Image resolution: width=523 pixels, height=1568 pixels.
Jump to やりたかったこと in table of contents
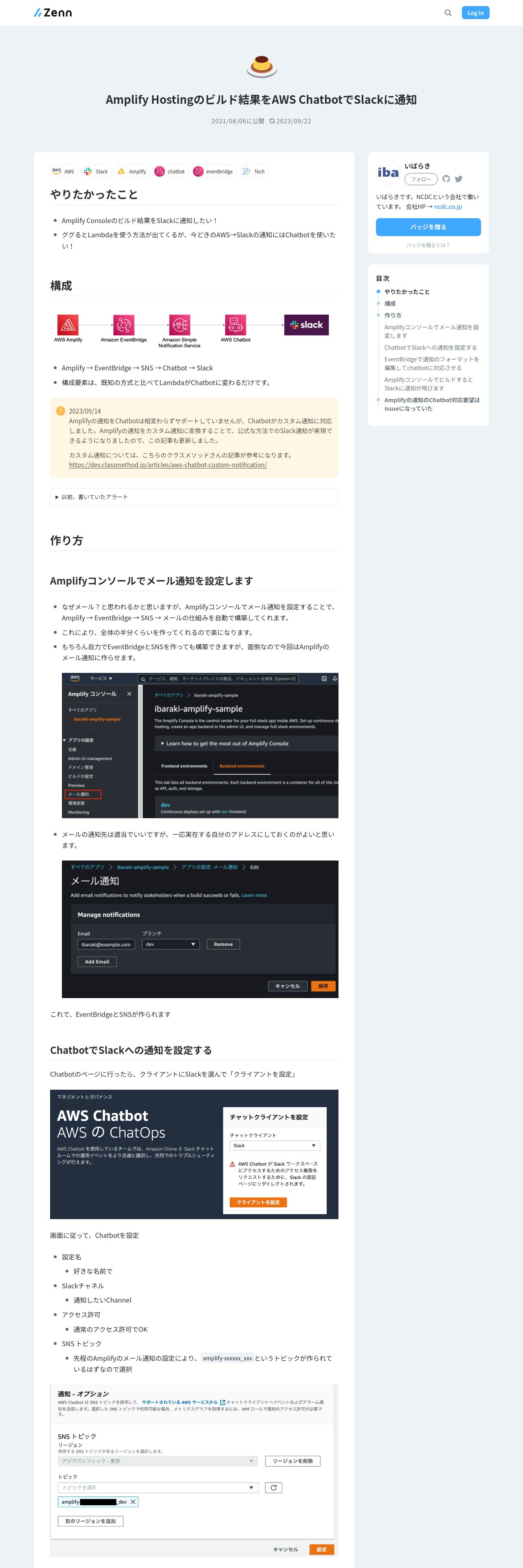point(407,291)
